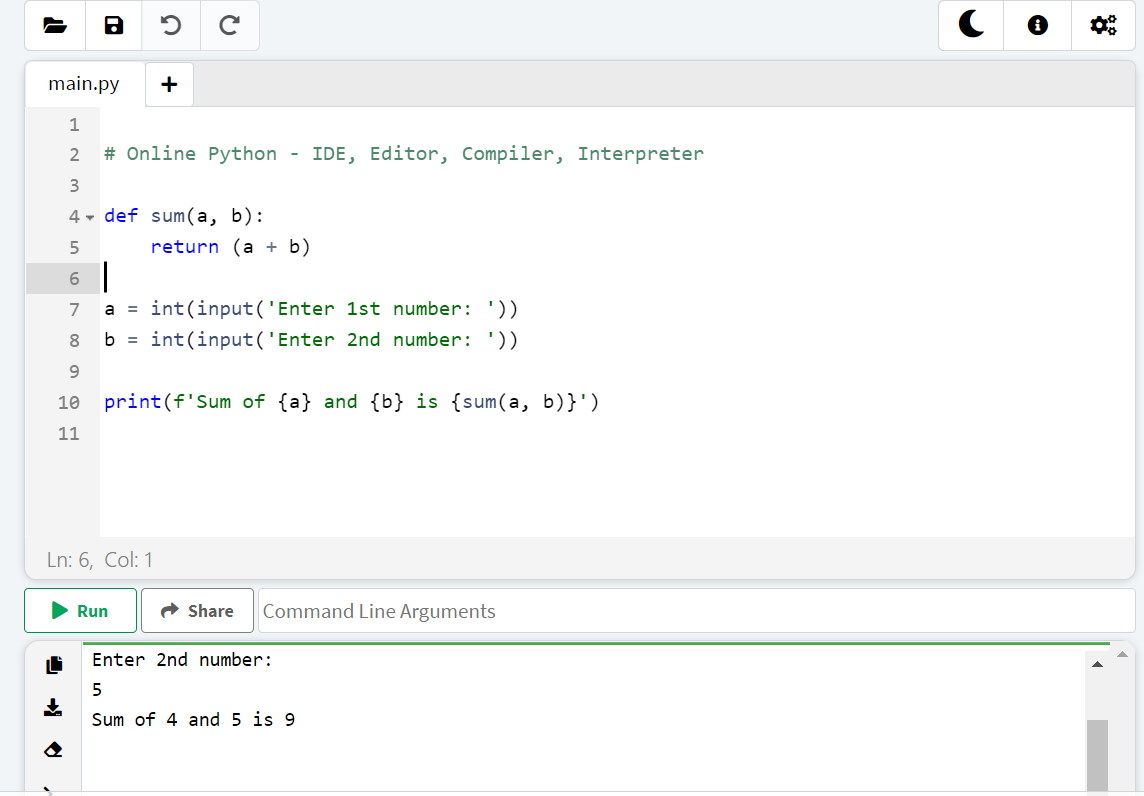Open the info/about icon

click(1038, 26)
